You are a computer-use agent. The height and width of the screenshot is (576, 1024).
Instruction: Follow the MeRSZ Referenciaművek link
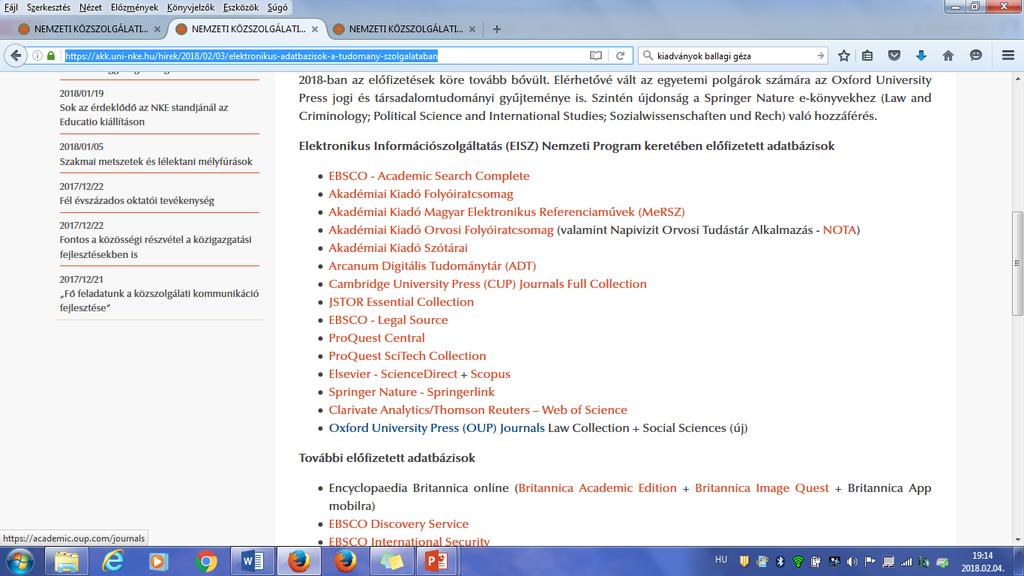tap(507, 212)
